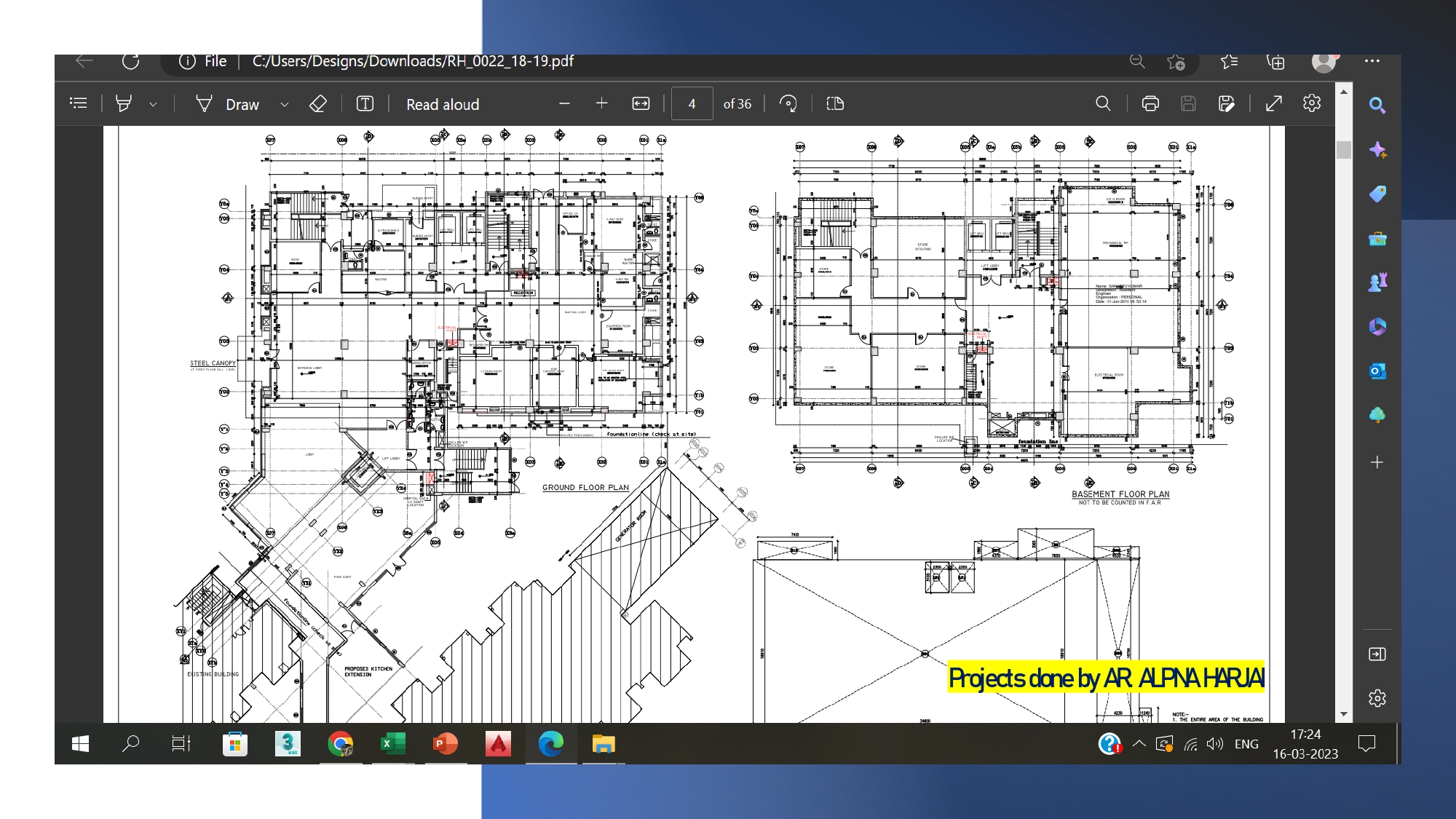Rotate the PDF page
1456x819 pixels.
tap(788, 103)
